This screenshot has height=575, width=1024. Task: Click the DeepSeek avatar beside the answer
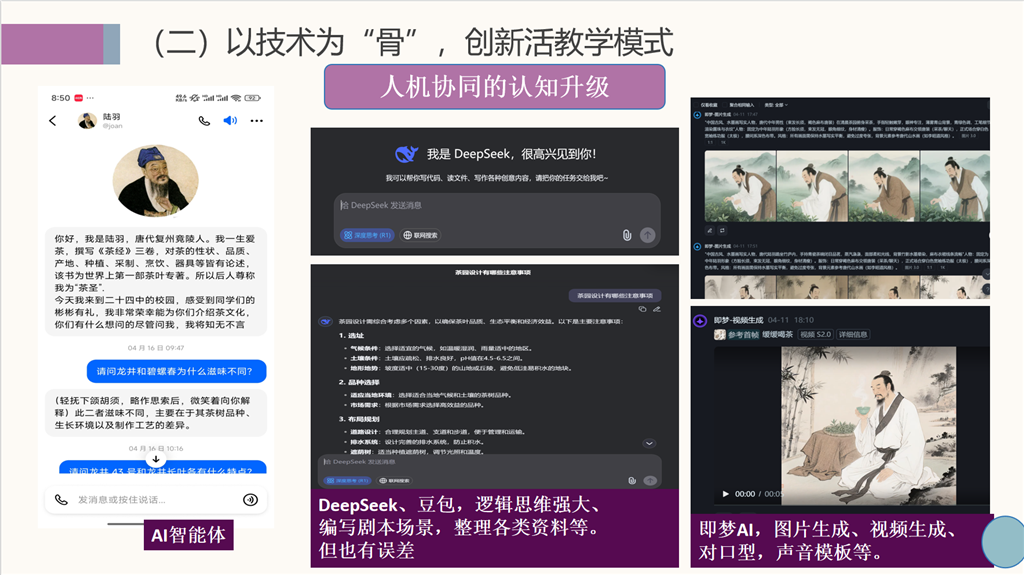pos(325,321)
